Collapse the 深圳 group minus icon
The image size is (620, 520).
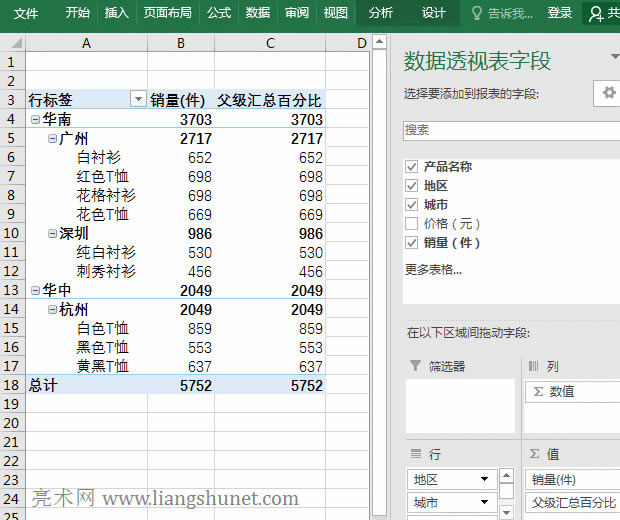(x=52, y=234)
